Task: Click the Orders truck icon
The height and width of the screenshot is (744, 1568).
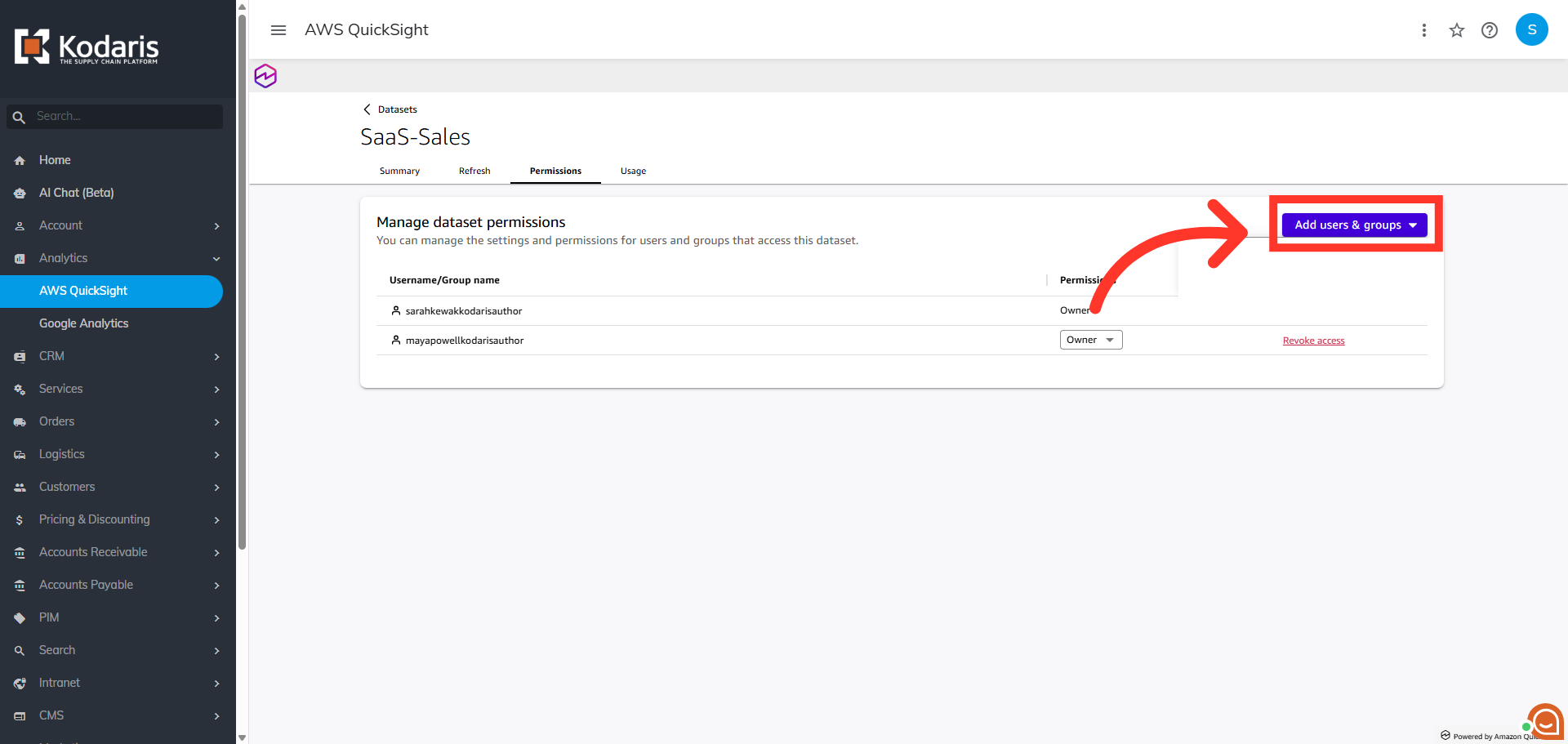Action: tap(20, 422)
